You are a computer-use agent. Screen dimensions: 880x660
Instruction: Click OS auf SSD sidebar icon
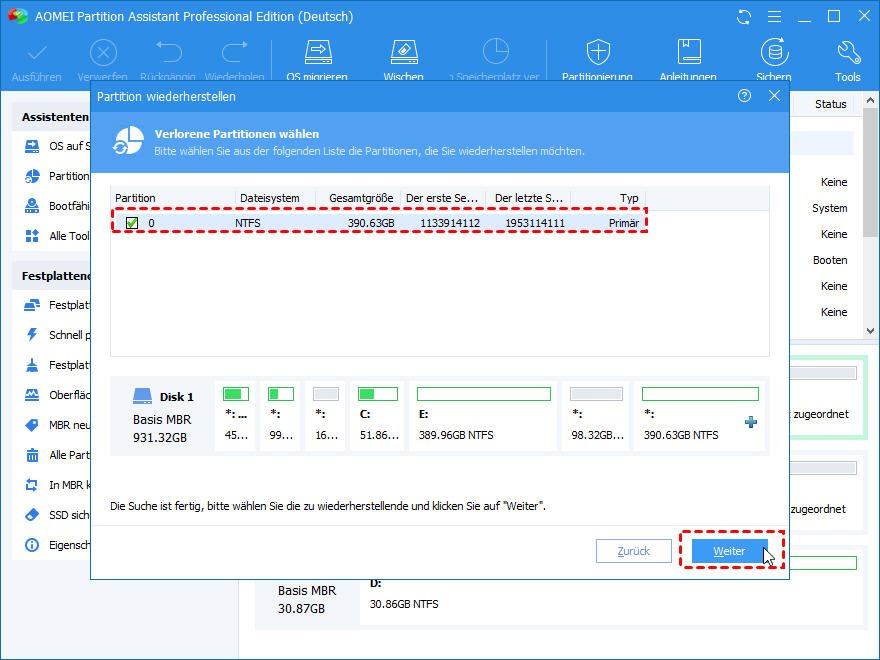pos(32,146)
